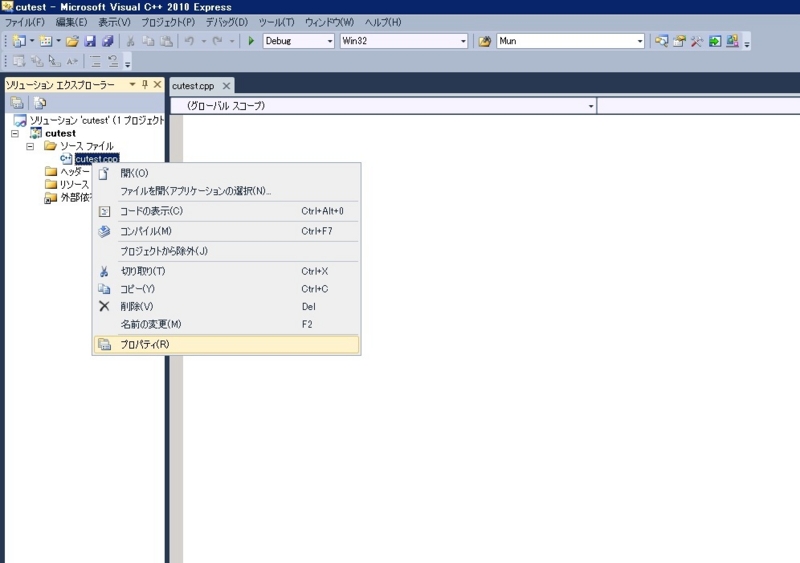Image resolution: width=800 pixels, height=563 pixels.
Task: Save the file with the floppy disk icon
Action: [90, 41]
